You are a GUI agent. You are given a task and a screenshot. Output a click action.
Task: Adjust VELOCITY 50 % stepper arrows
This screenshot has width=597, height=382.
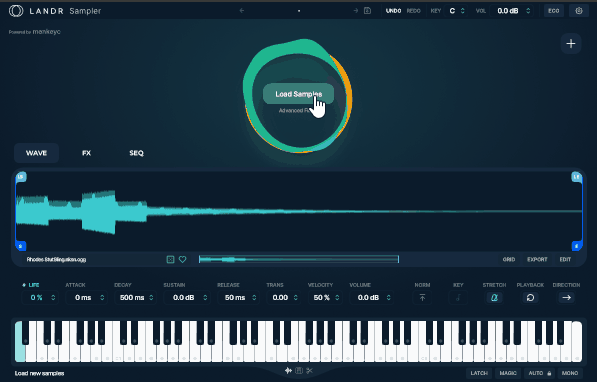pyautogui.click(x=337, y=297)
